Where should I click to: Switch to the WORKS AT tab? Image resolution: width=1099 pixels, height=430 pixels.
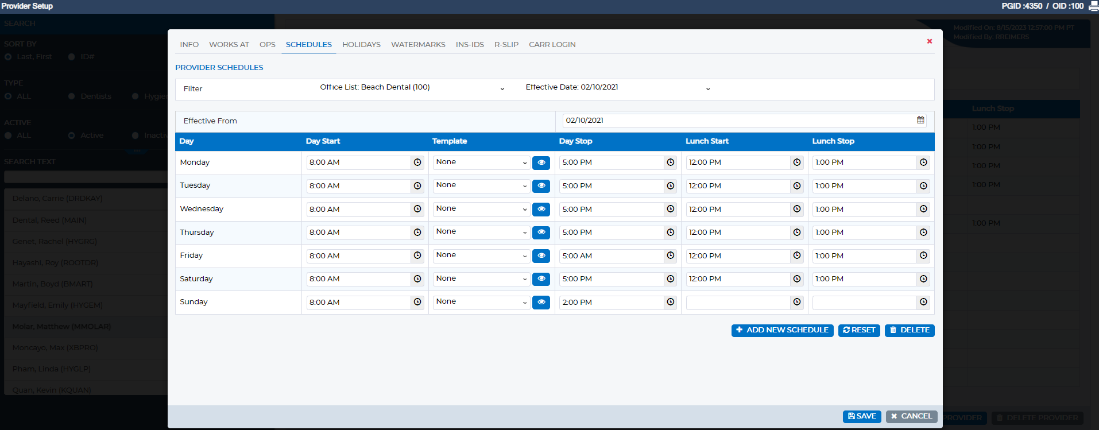point(229,44)
